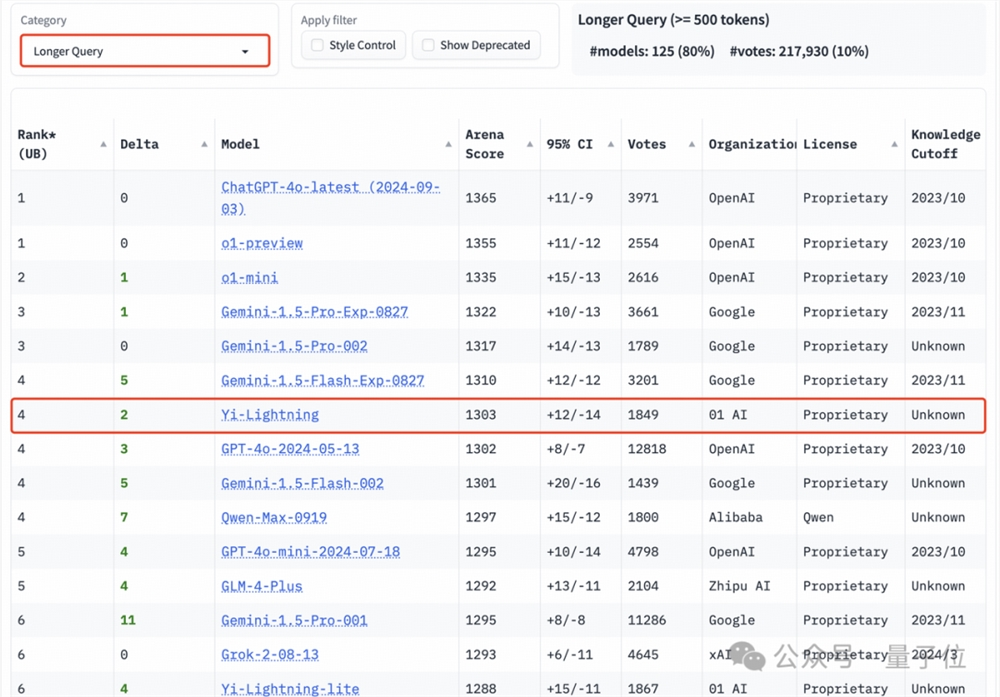Select Arena Score 1303 for Yi-Lightning
The width and height of the screenshot is (1000, 697).
pos(480,415)
